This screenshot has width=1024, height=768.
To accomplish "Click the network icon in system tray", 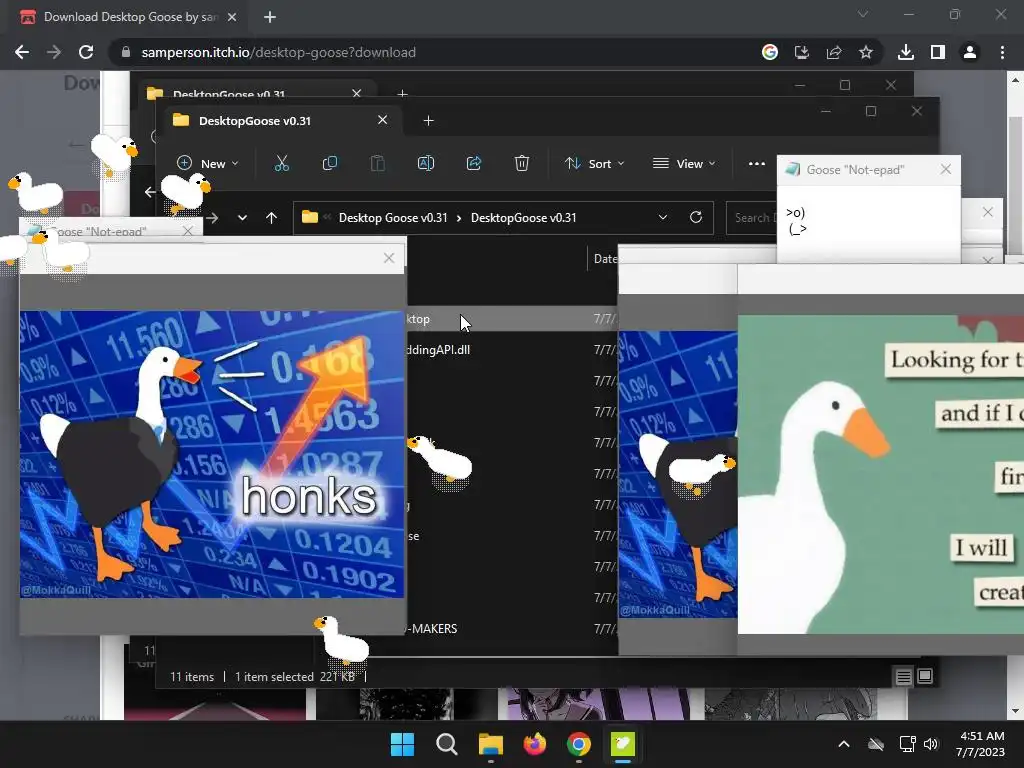I will pyautogui.click(x=907, y=744).
